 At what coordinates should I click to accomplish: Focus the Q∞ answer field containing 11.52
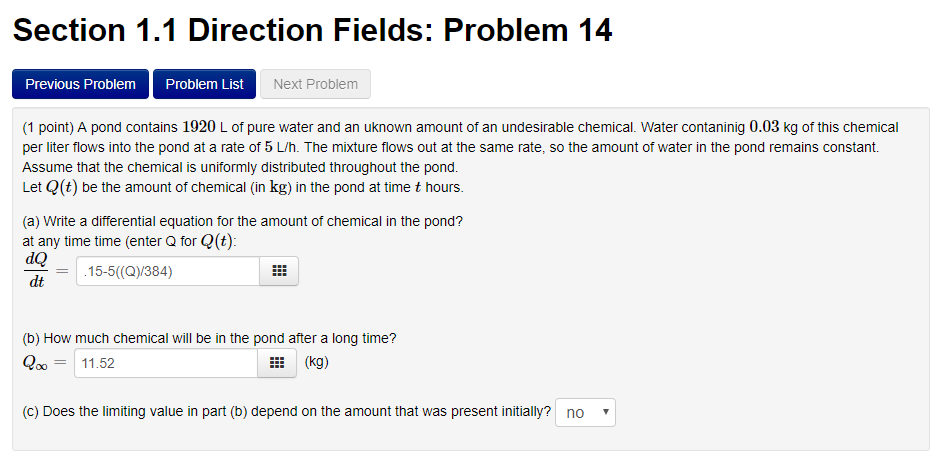pyautogui.click(x=165, y=363)
